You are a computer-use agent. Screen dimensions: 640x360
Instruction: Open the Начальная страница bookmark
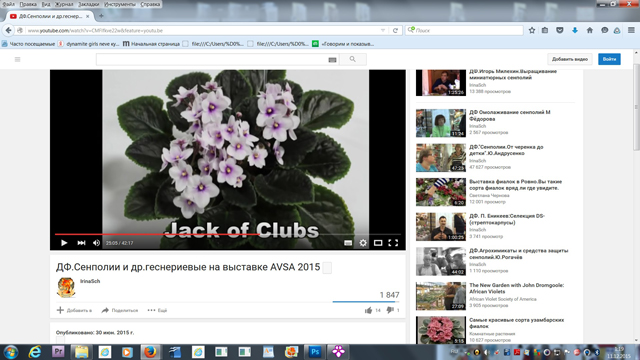[x=151, y=44]
